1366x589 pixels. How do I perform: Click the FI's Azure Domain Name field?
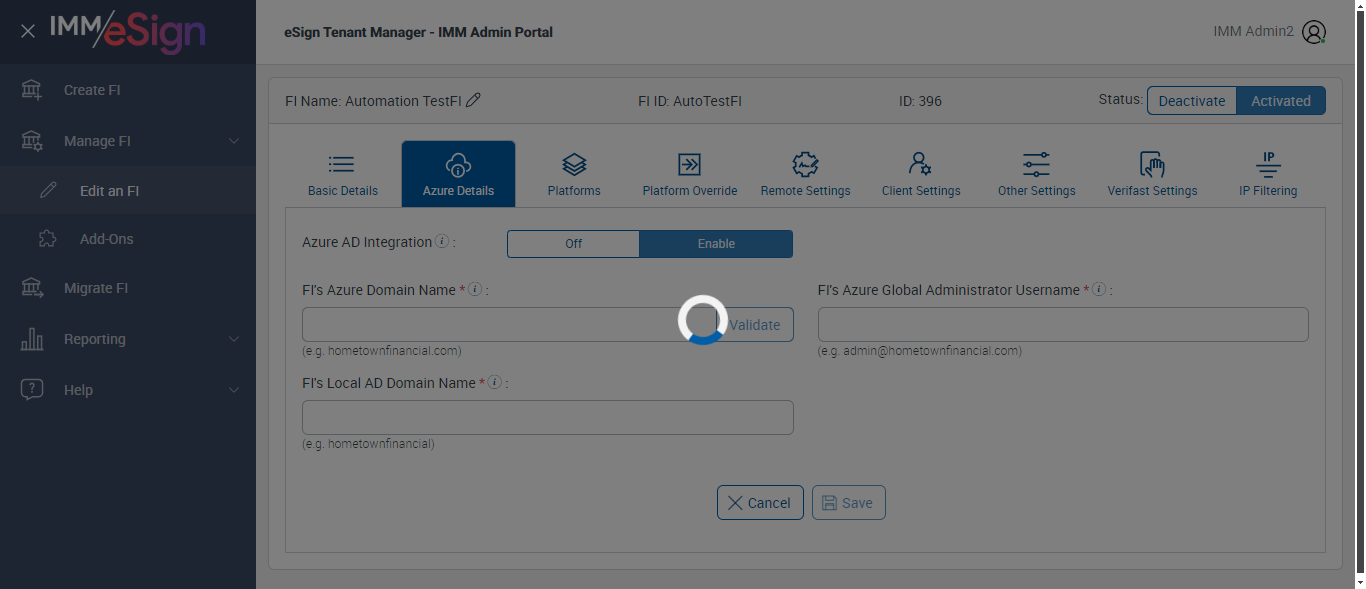point(509,325)
